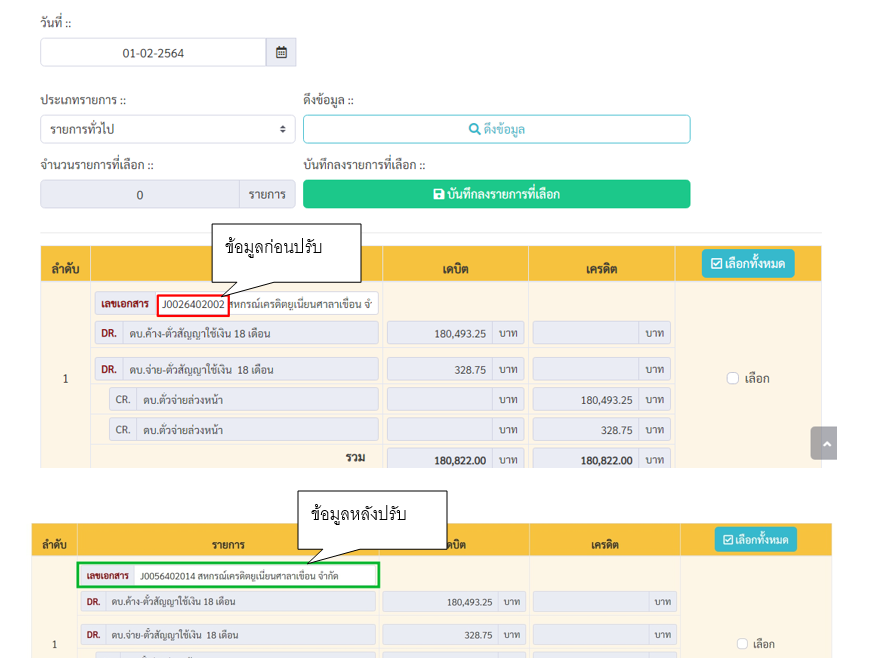Image resolution: width=869 pixels, height=658 pixels.
Task: Click document number J0056402014 in lower table
Action: (168, 576)
